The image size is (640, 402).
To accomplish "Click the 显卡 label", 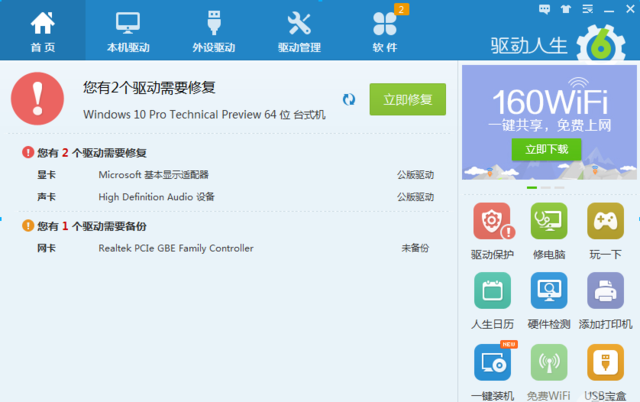I will 46,175.
